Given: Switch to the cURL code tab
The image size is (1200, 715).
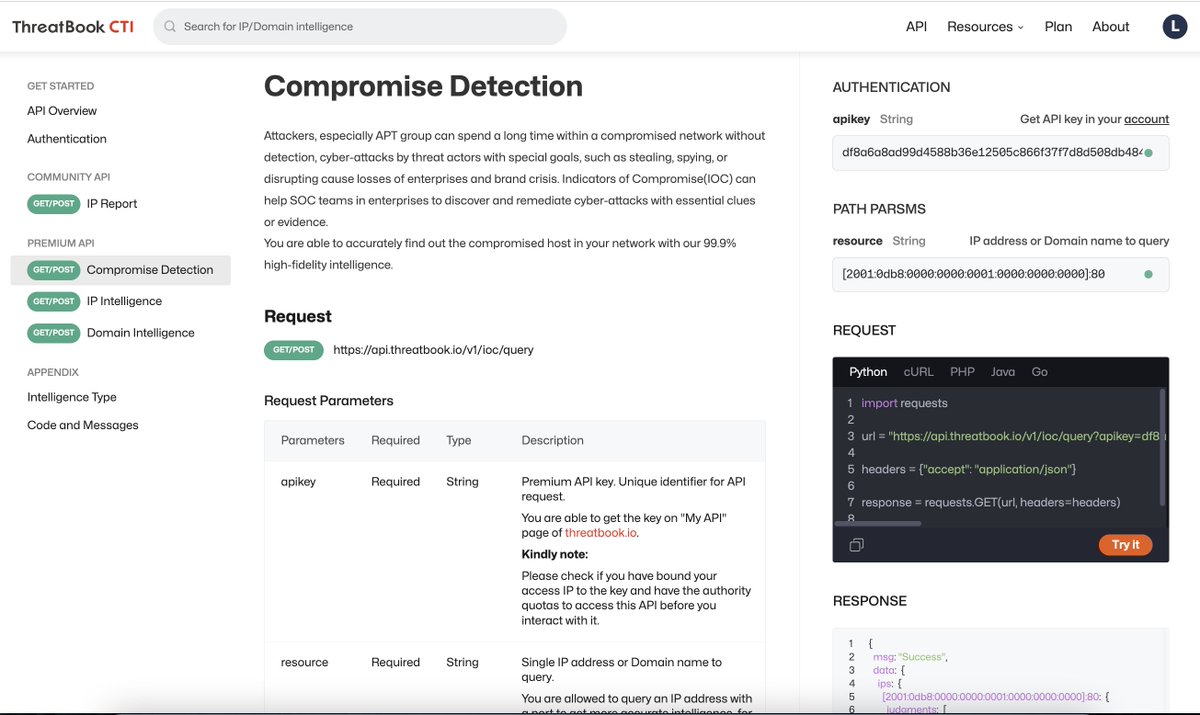Looking at the screenshot, I should pyautogui.click(x=918, y=371).
